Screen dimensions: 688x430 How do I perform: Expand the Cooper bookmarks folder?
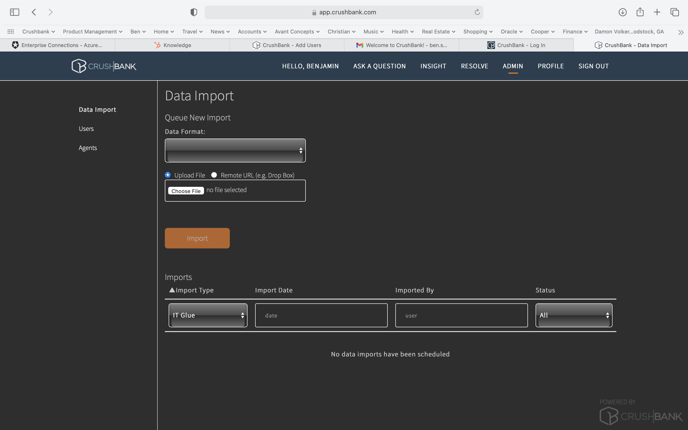[x=542, y=32]
